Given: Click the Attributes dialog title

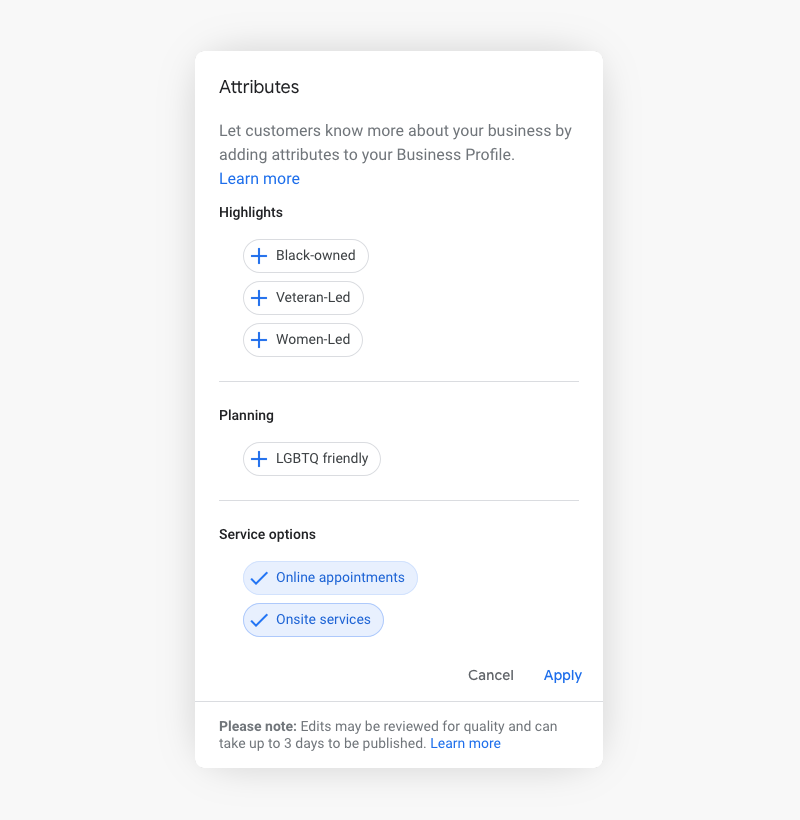Looking at the screenshot, I should point(259,87).
